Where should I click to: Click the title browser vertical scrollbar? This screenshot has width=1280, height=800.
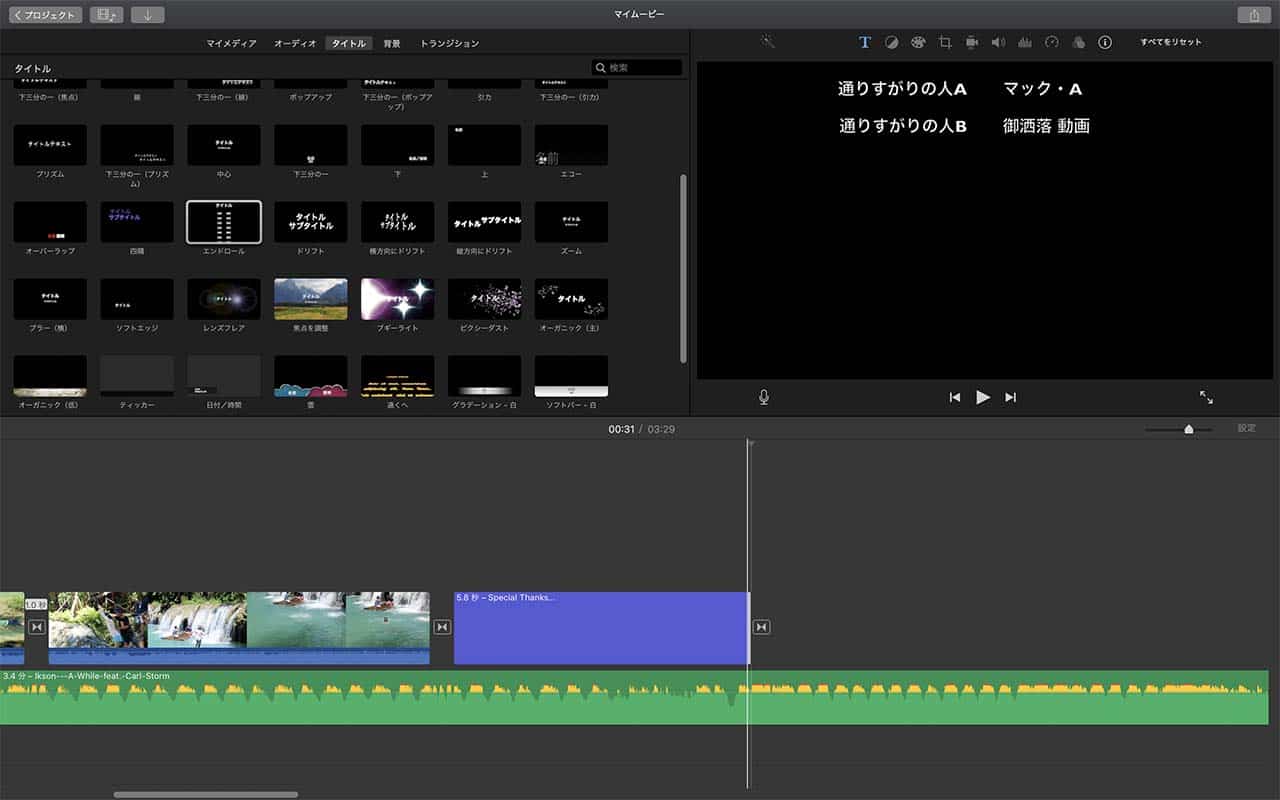coord(684,268)
